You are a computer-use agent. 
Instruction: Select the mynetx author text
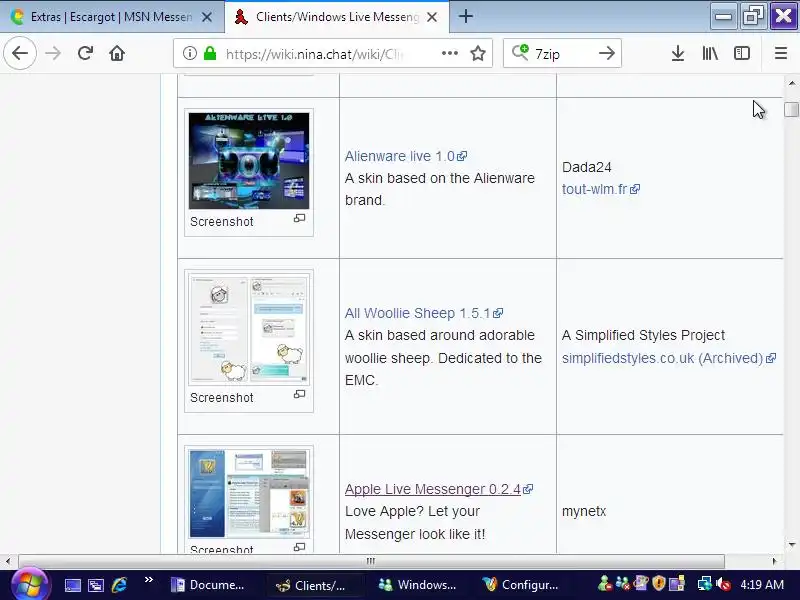coord(584,511)
